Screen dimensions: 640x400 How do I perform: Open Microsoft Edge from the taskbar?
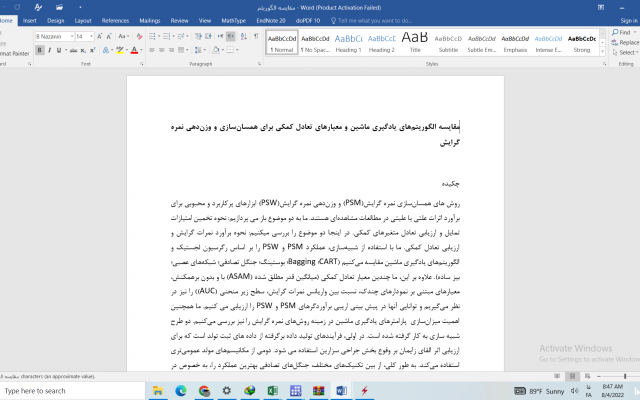(x=181, y=391)
